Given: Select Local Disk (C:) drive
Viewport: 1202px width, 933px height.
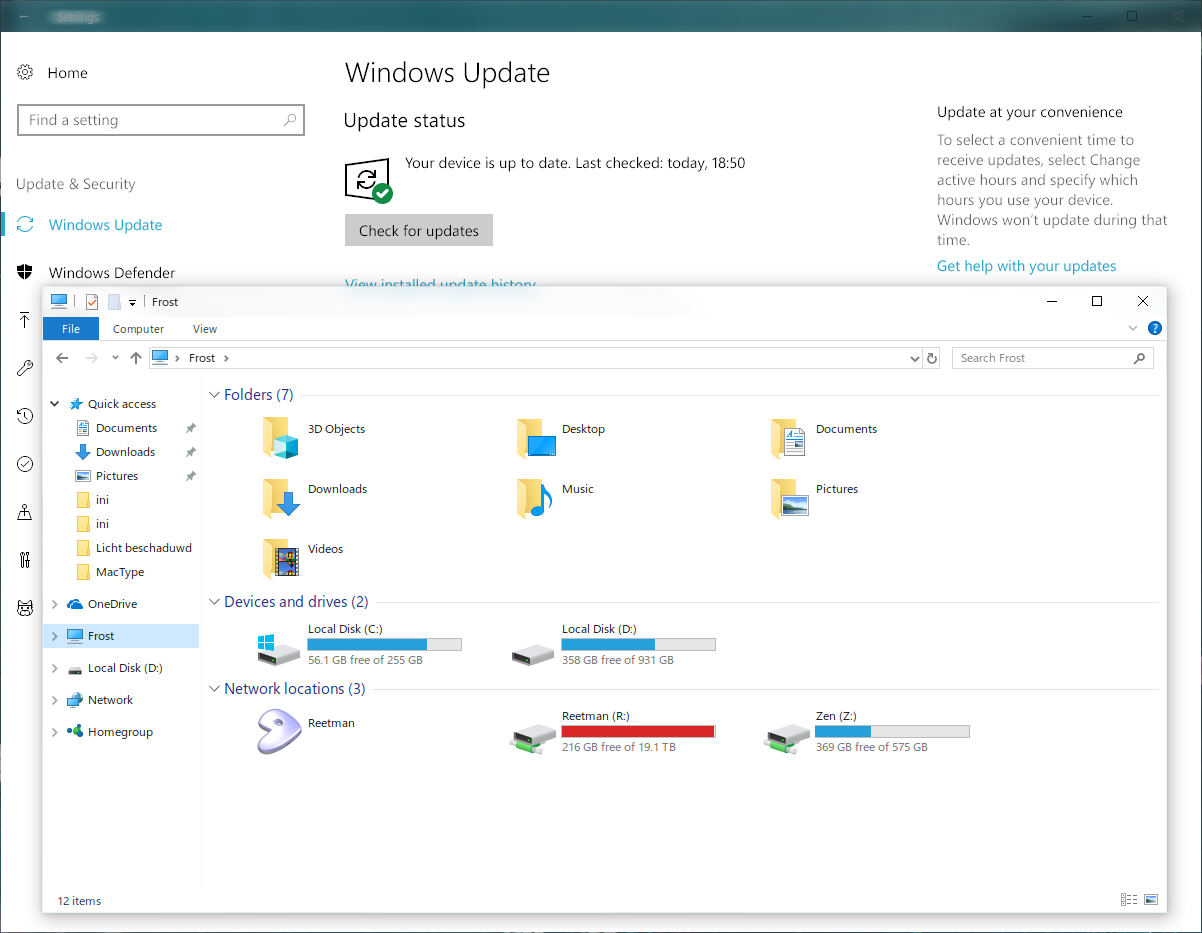Looking at the screenshot, I should tap(358, 645).
